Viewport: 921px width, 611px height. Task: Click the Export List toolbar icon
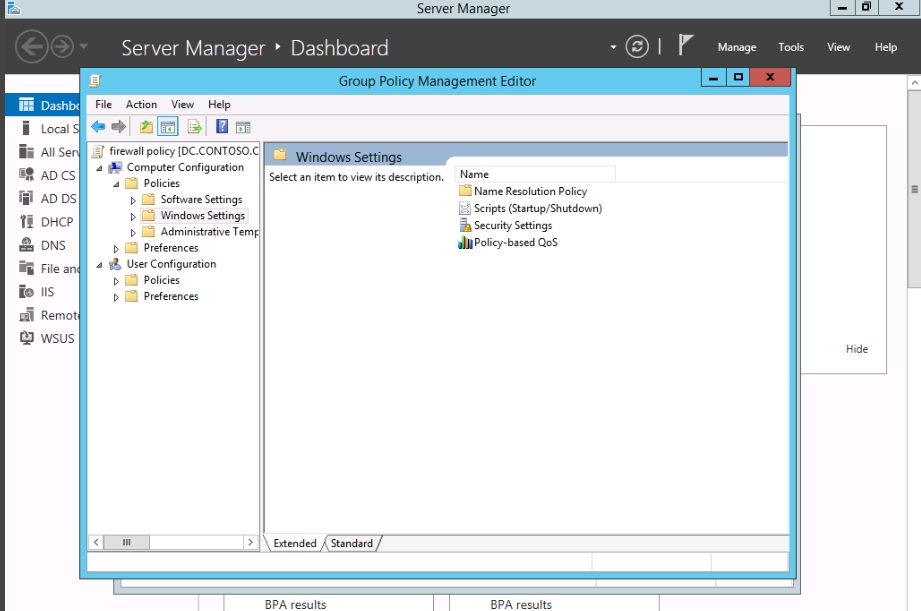(x=194, y=127)
